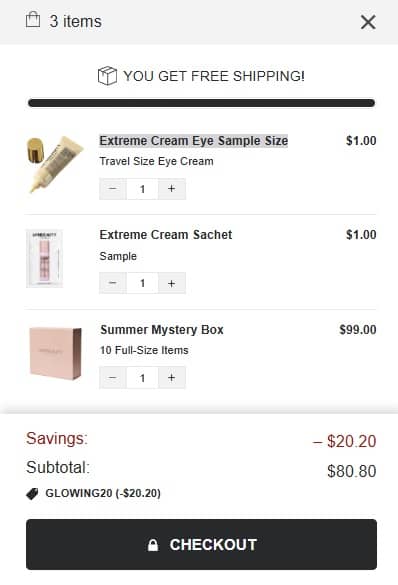Screen dimensions: 398x585
Task: Click the eye cream tube thumbnail
Action: [x=55, y=165]
